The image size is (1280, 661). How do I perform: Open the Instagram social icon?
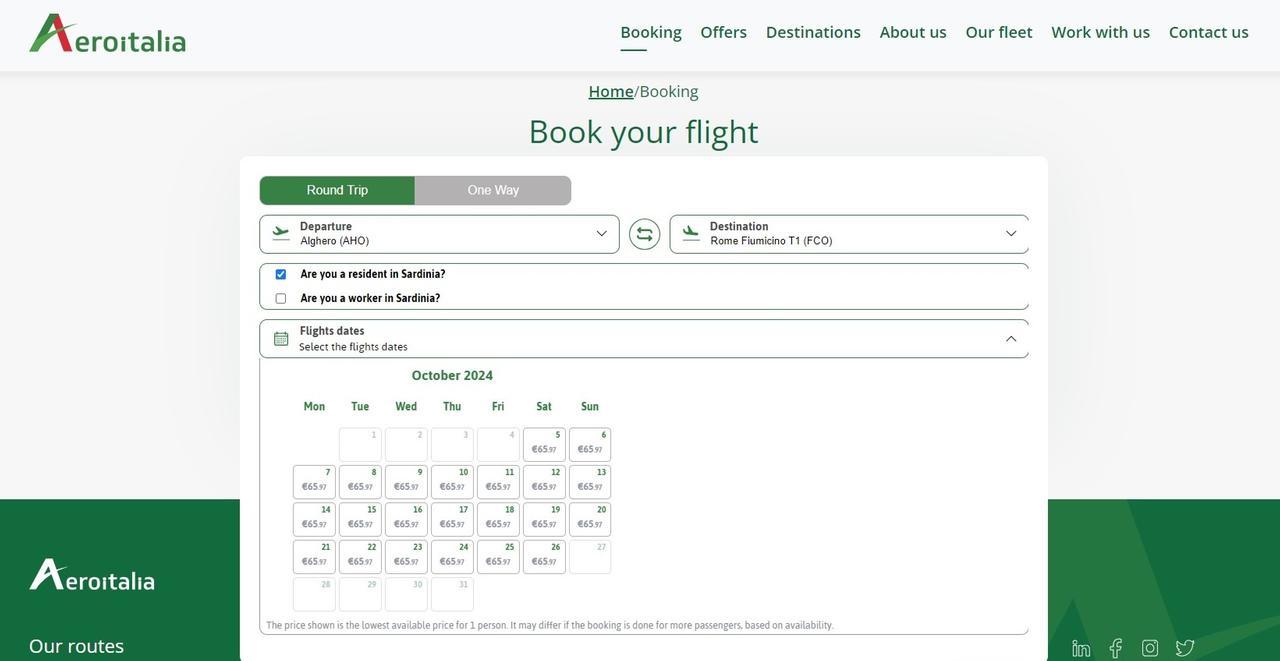click(1150, 649)
